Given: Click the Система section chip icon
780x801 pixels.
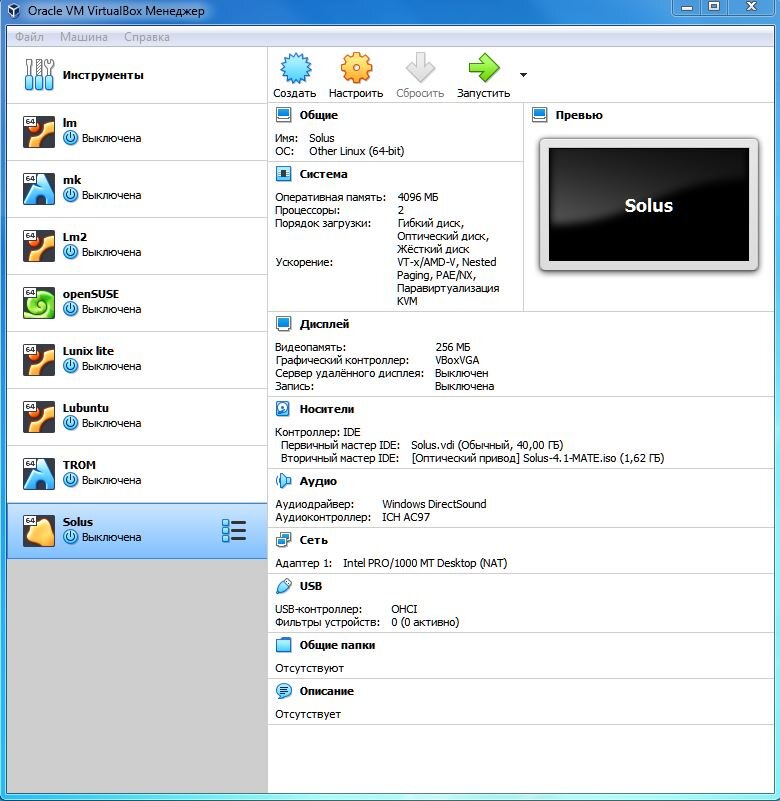Looking at the screenshot, I should (x=283, y=174).
